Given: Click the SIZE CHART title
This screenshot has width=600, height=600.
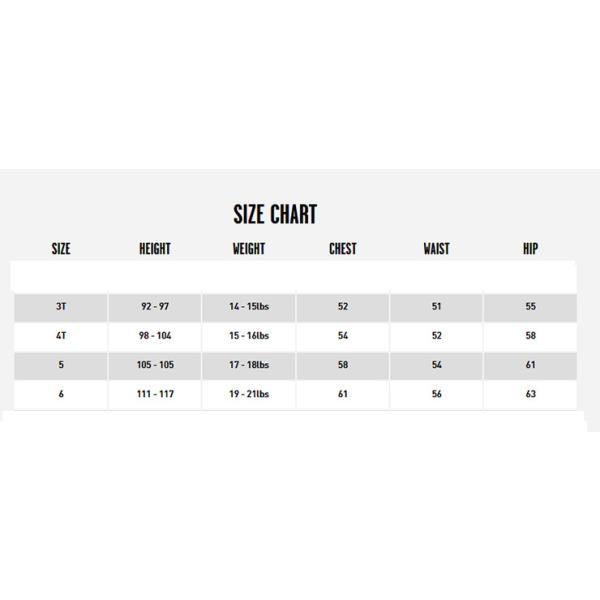Looking at the screenshot, I should pyautogui.click(x=275, y=214).
